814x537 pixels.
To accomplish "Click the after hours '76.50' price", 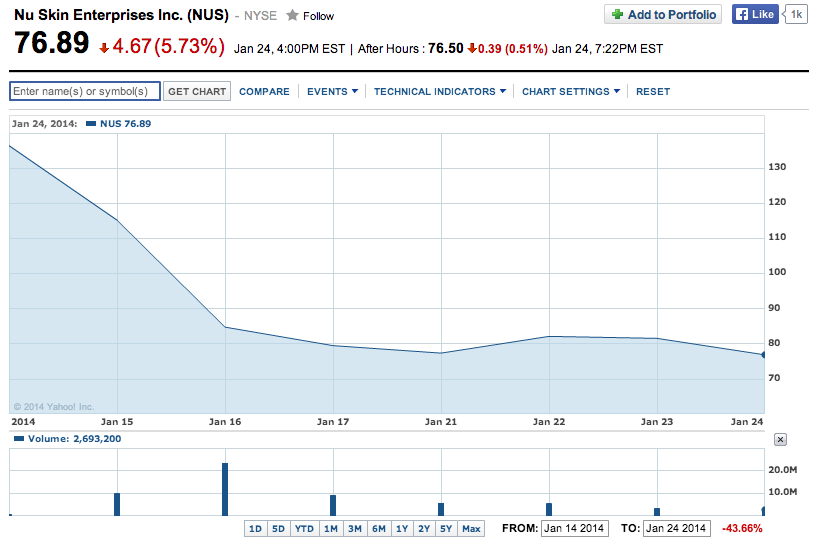I will [445, 48].
